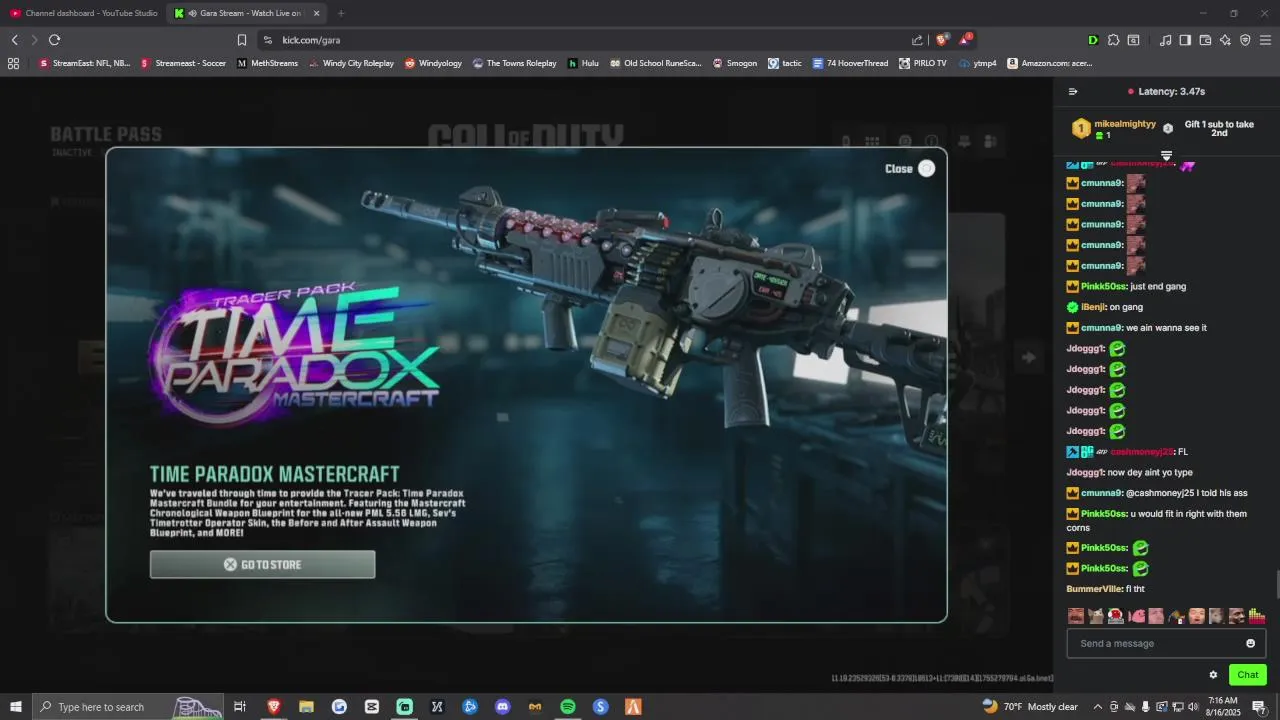Image resolution: width=1280 pixels, height=720 pixels.
Task: Open Streameast Soccer bookmark
Action: tap(183, 63)
